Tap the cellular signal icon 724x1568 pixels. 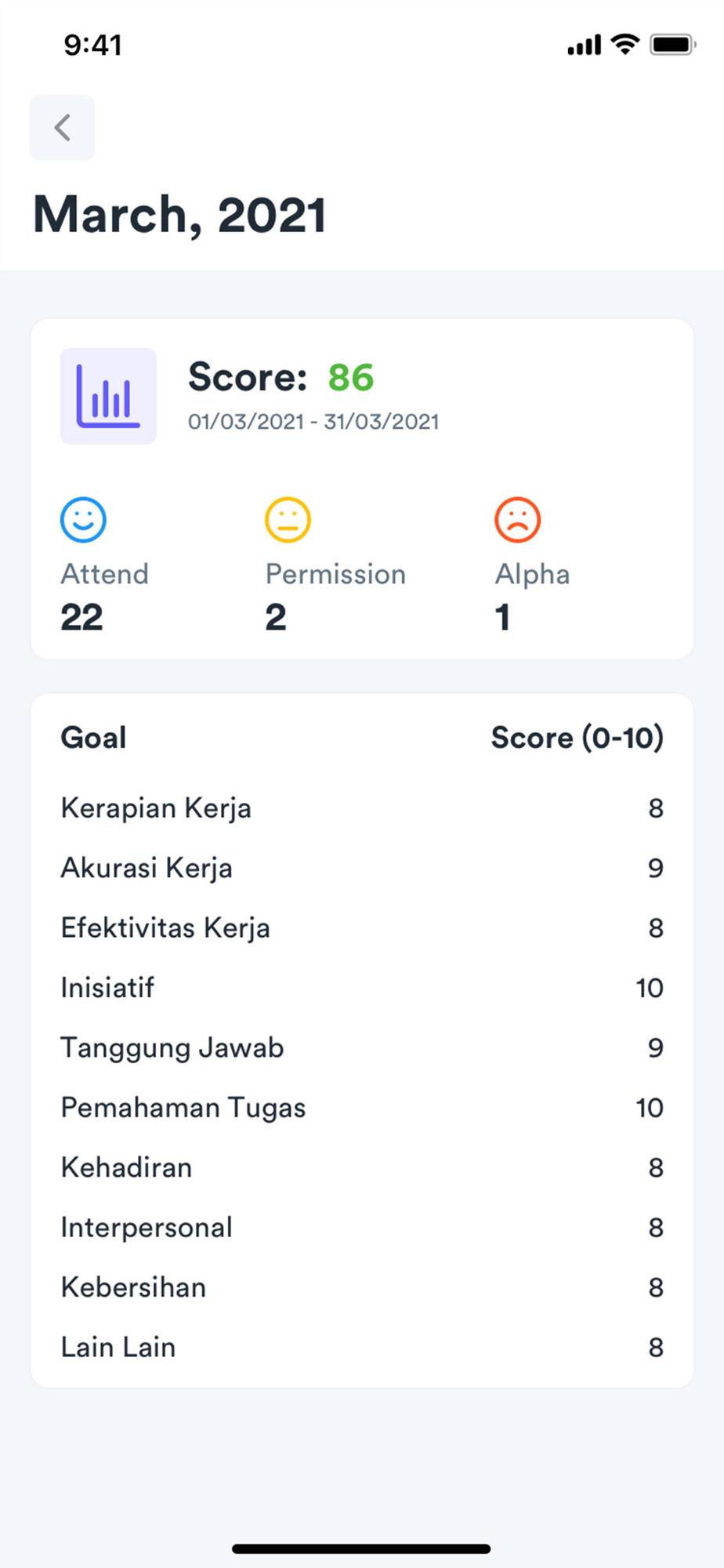(584, 45)
